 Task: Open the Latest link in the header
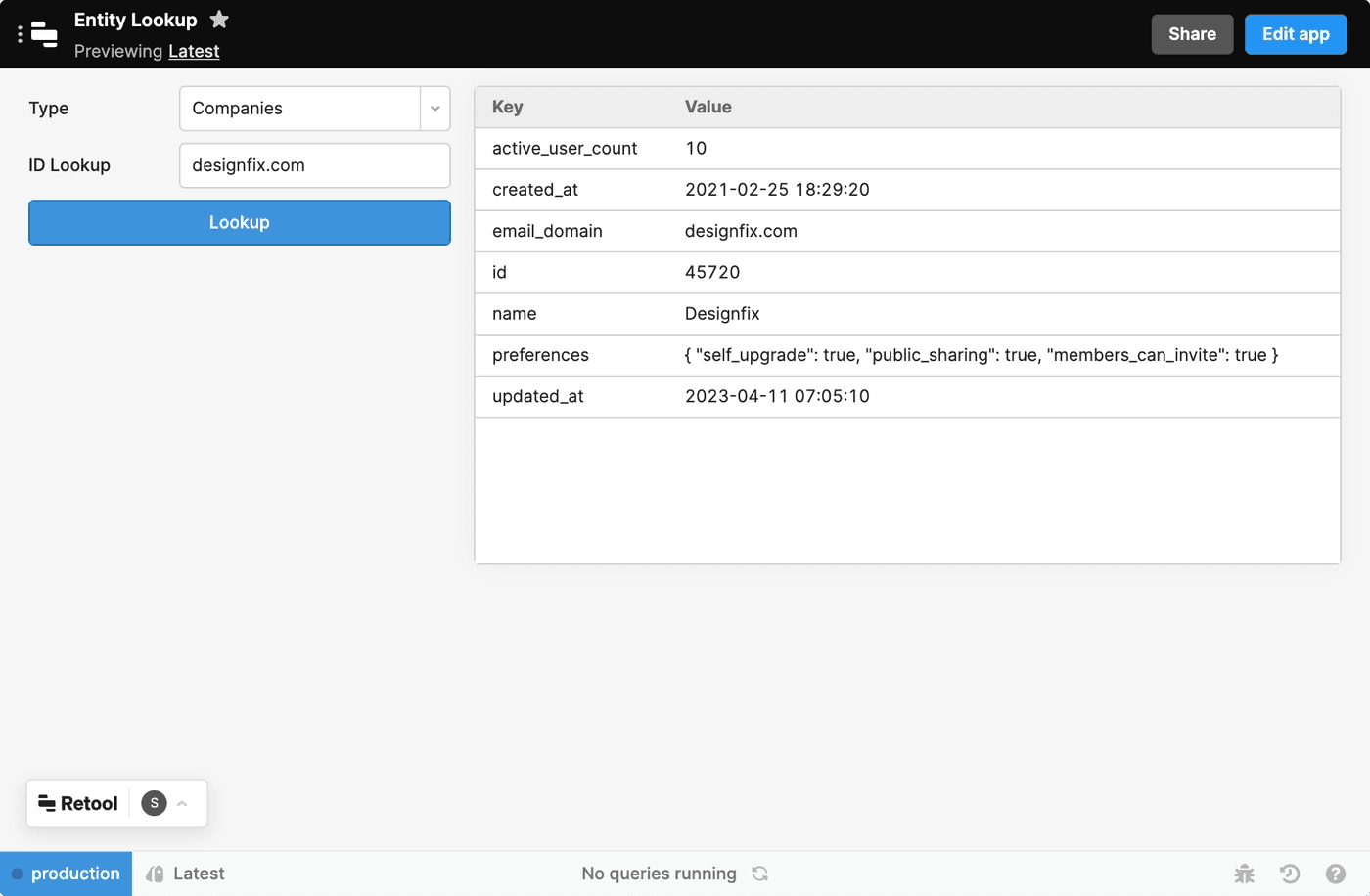[x=194, y=51]
